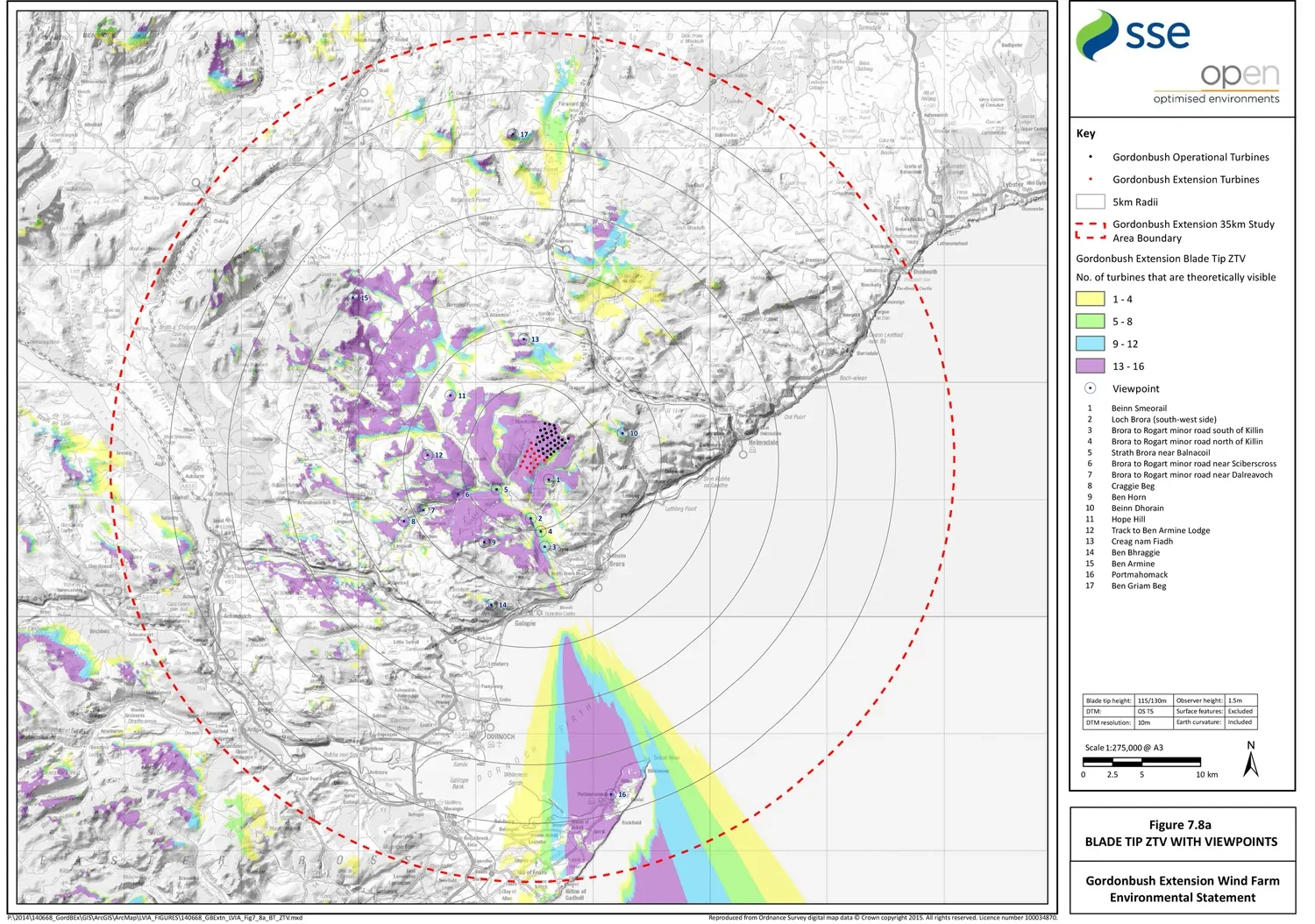
Task: Click the red Extension Turbines dot in key
Action: [x=1091, y=180]
